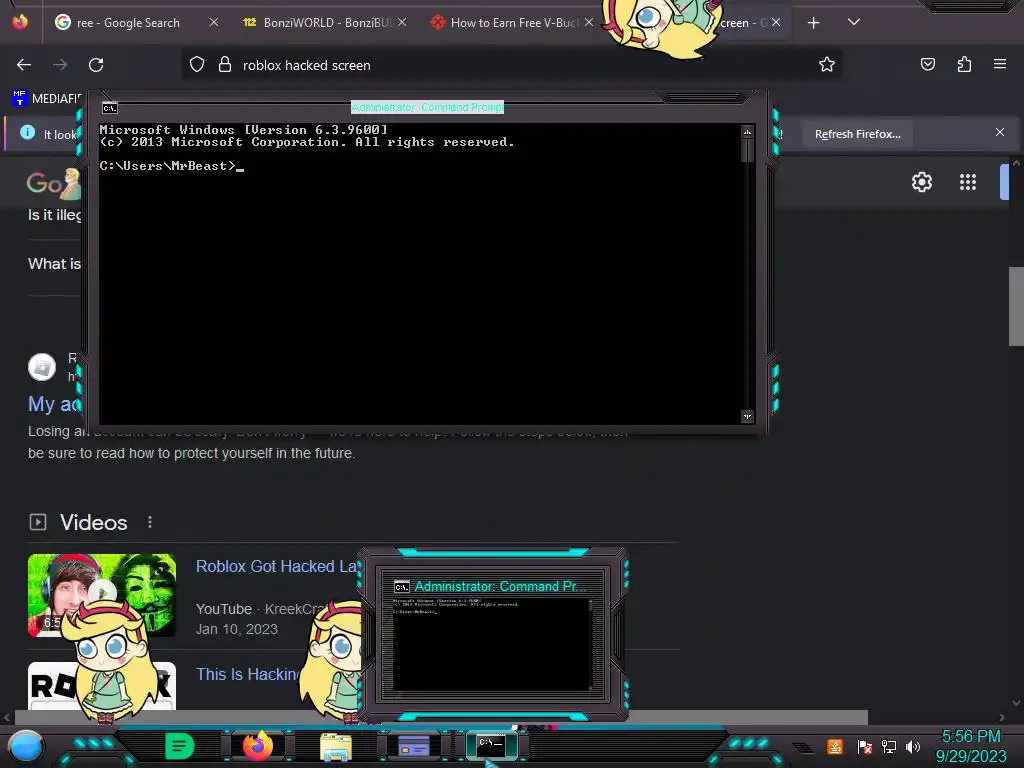Open the Firefox View icon
This screenshot has height=768, width=1024.
(x=20, y=22)
